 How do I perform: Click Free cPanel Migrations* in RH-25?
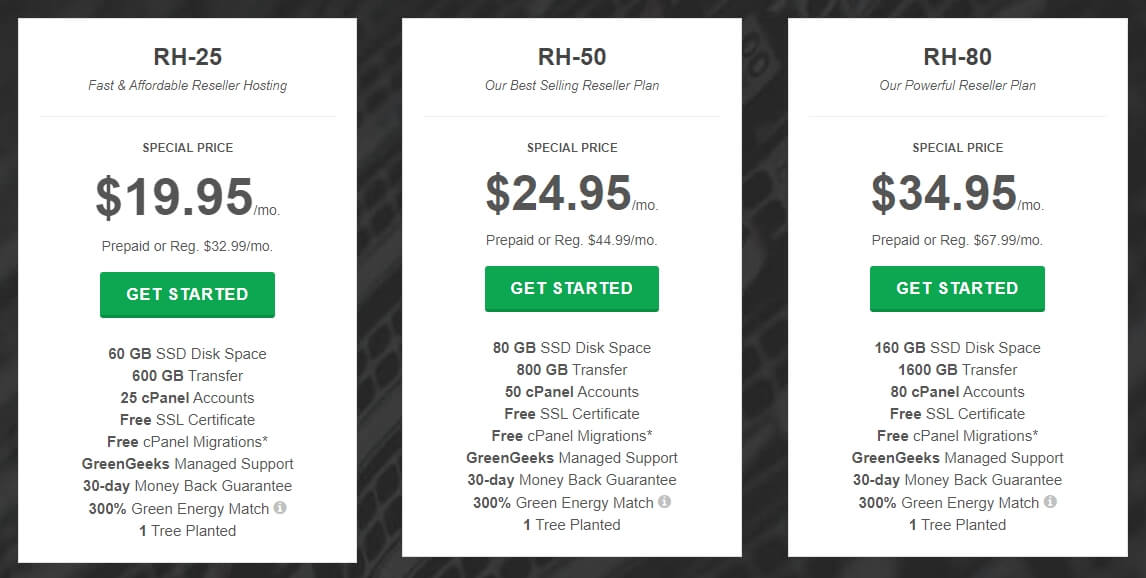(x=188, y=441)
